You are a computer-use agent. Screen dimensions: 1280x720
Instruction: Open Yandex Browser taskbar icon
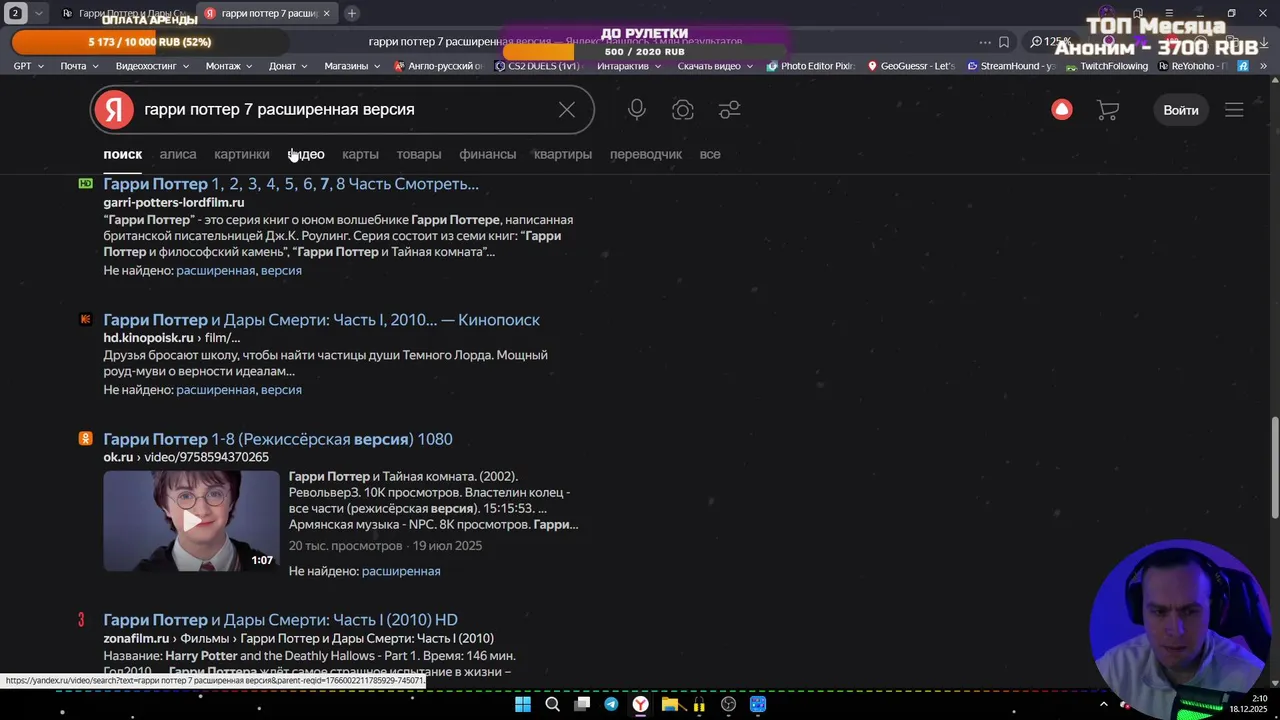(640, 704)
